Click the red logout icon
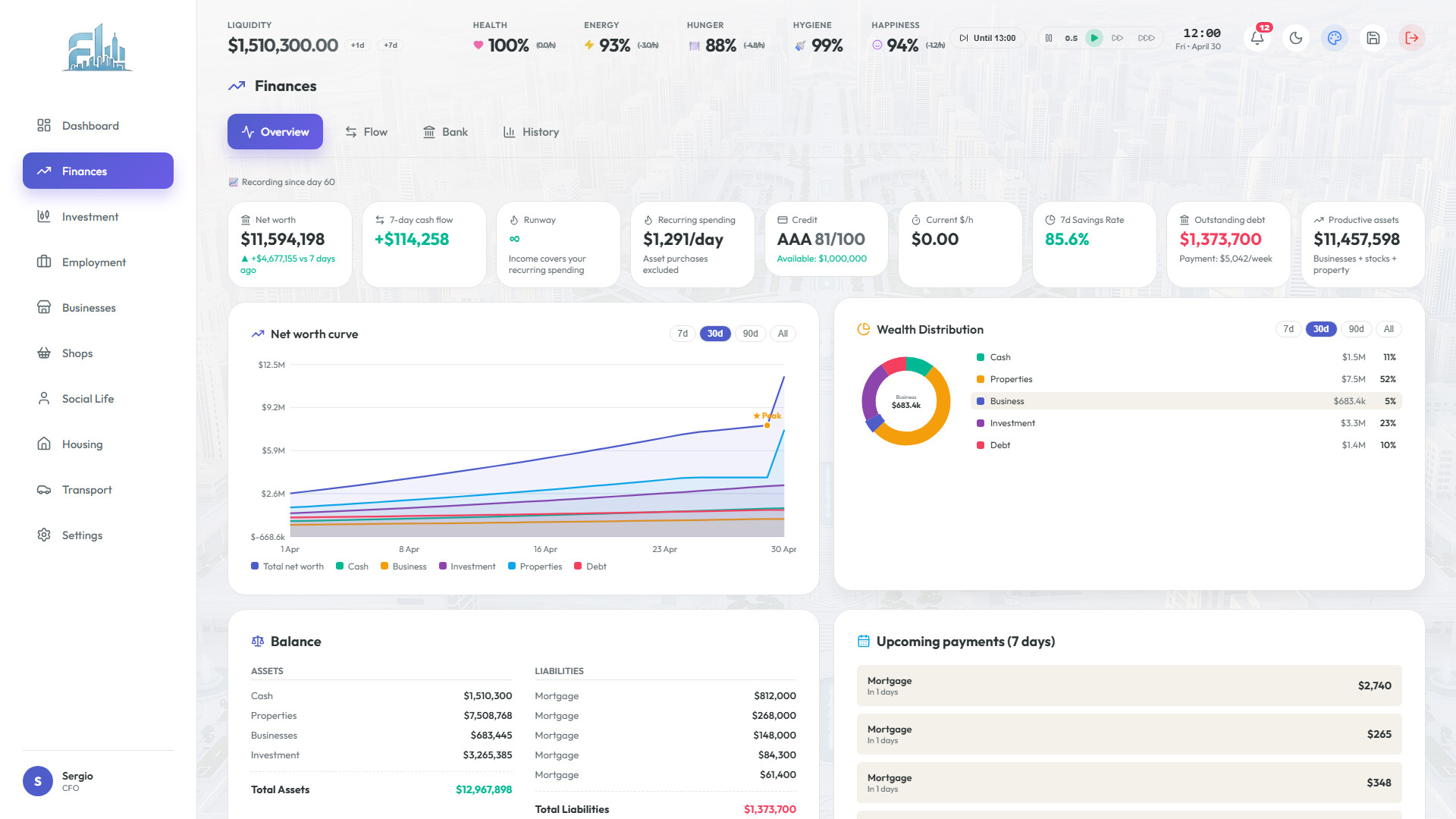Image resolution: width=1456 pixels, height=819 pixels. coord(1412,38)
